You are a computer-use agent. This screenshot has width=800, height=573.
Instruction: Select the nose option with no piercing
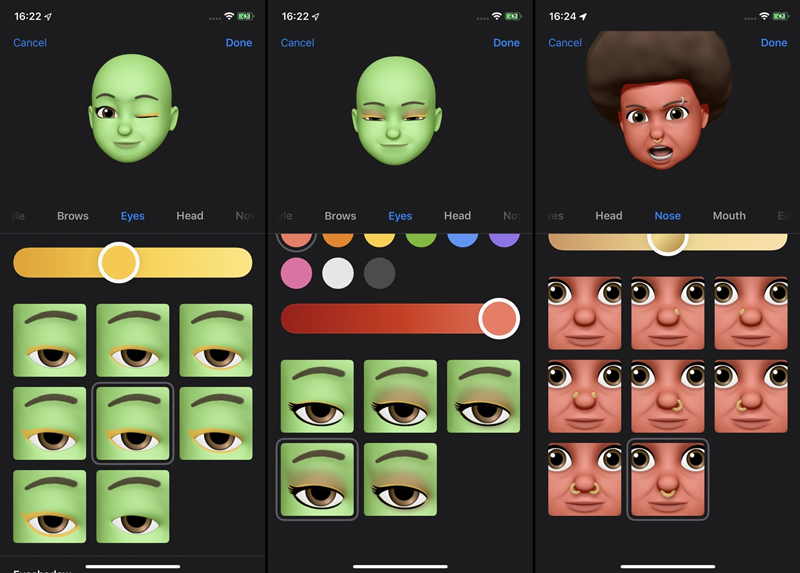[x=585, y=313]
